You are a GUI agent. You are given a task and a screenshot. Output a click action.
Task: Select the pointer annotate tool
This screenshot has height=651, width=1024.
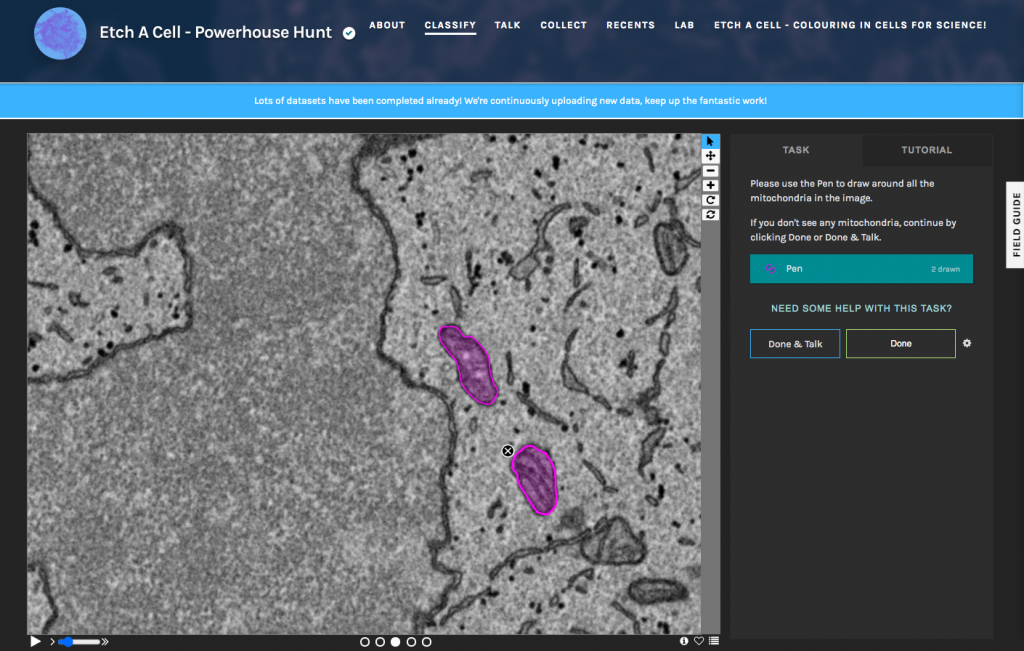[x=710, y=142]
